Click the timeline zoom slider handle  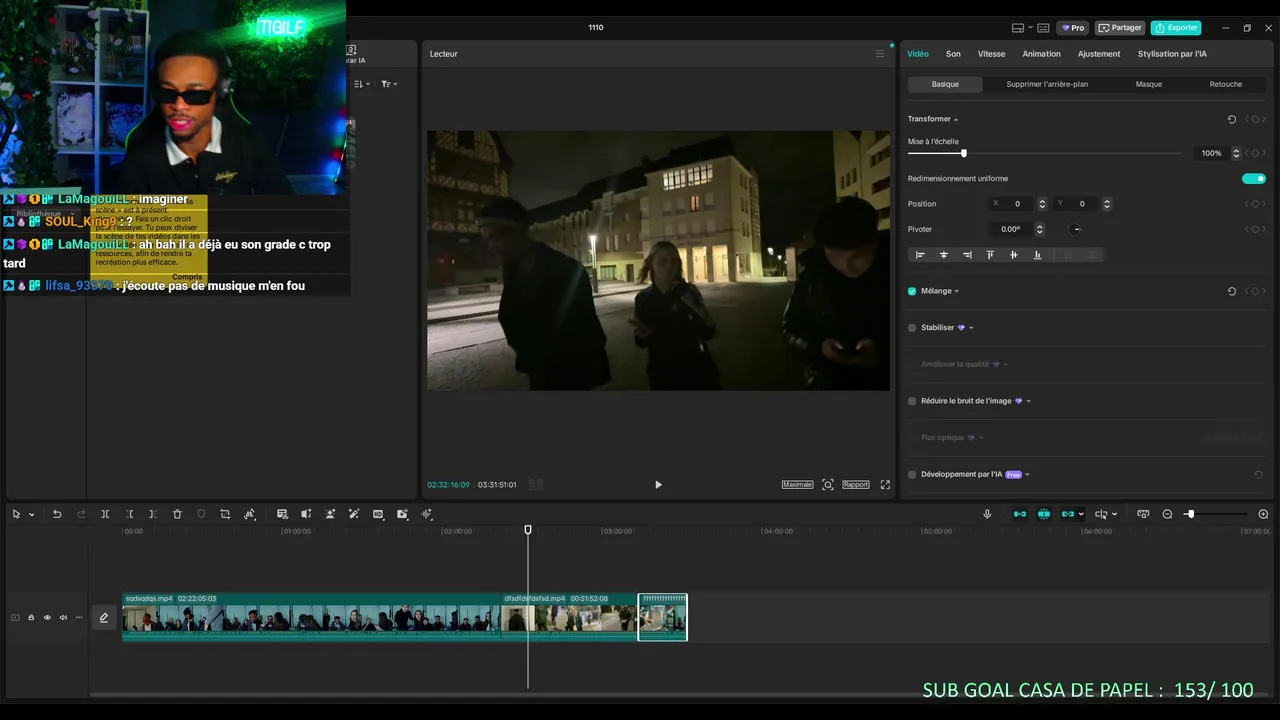(1190, 514)
